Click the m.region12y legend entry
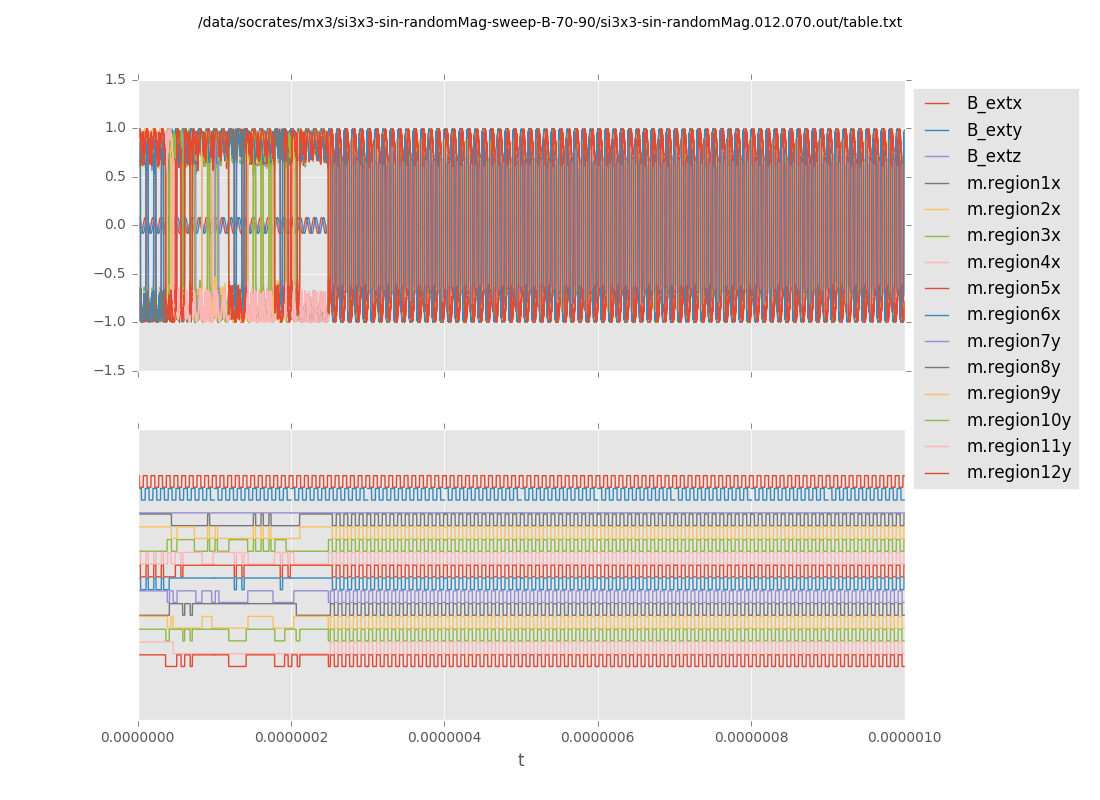Viewport: 1100px width, 800px height. pyautogui.click(x=1018, y=473)
